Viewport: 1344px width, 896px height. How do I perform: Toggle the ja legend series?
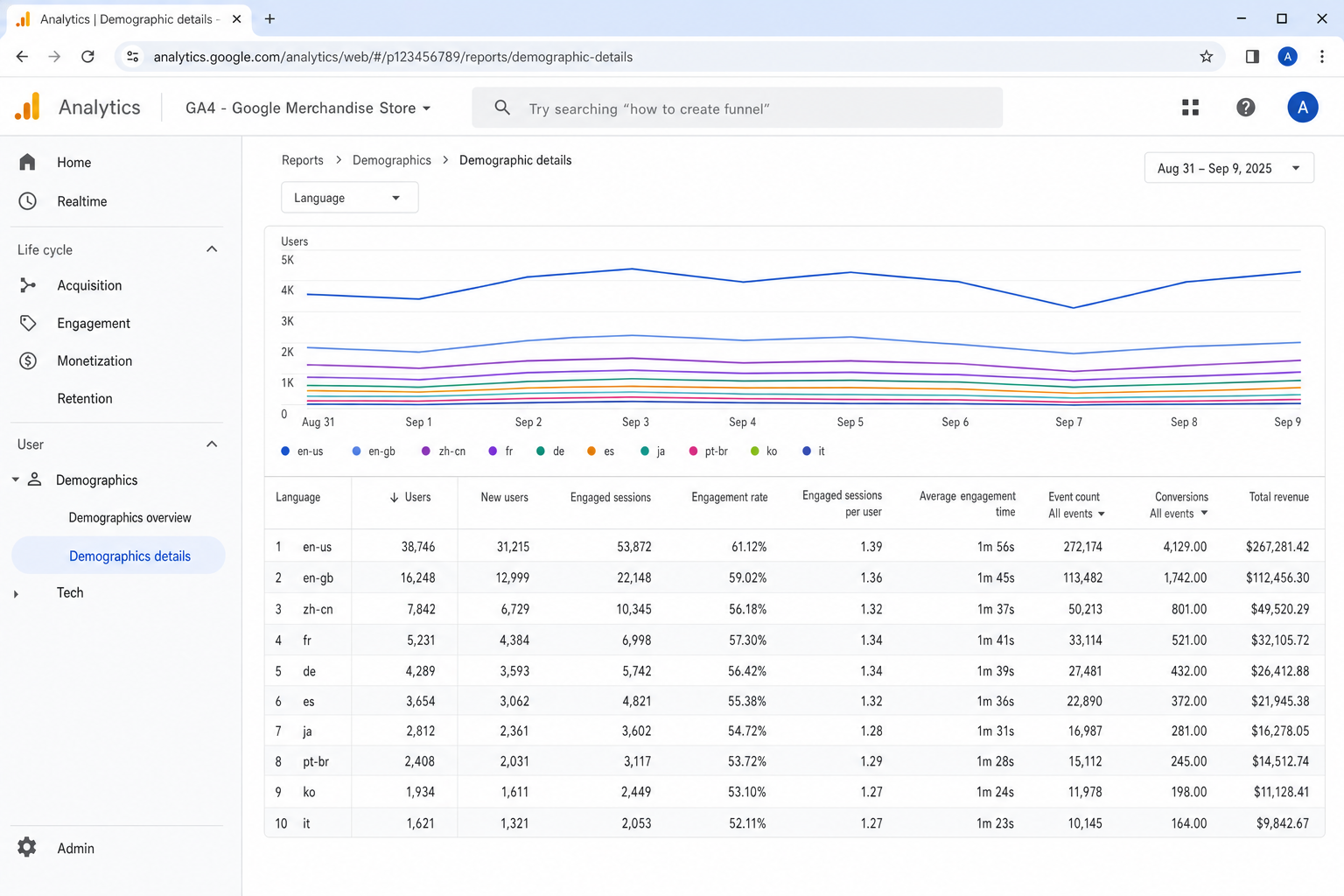[x=654, y=451]
